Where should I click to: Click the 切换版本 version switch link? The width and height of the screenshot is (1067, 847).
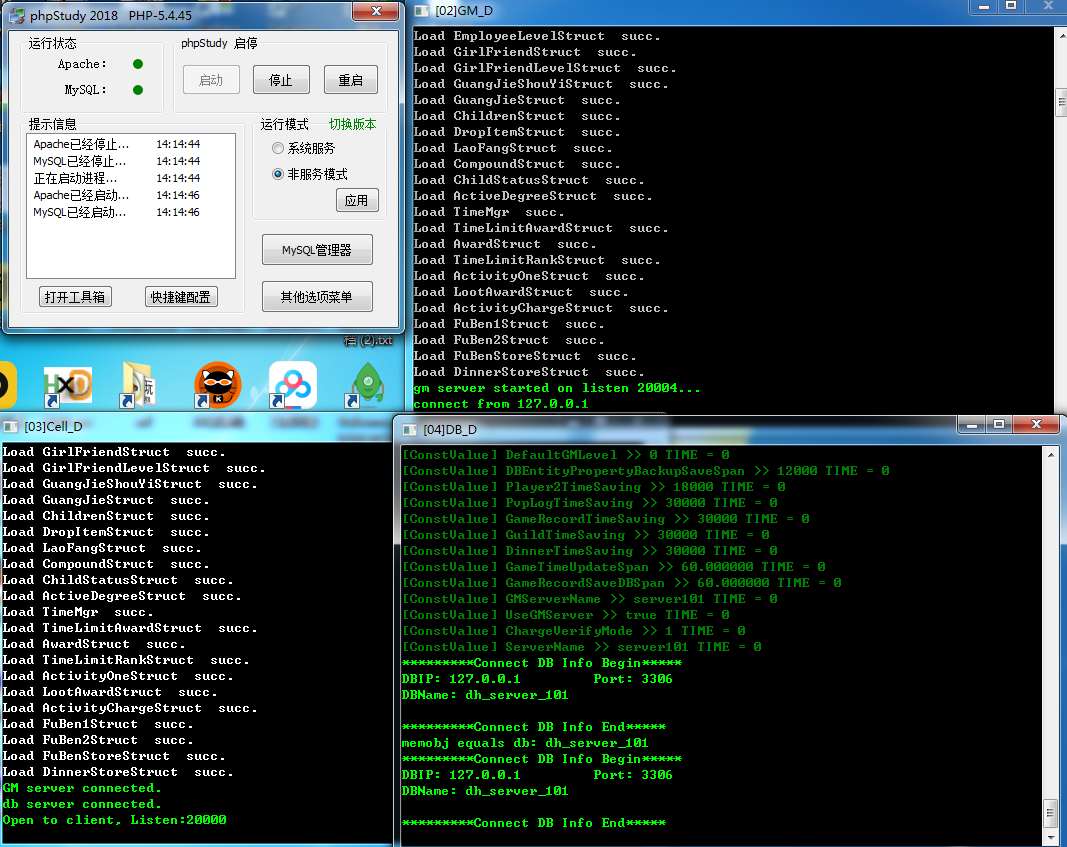click(x=352, y=125)
